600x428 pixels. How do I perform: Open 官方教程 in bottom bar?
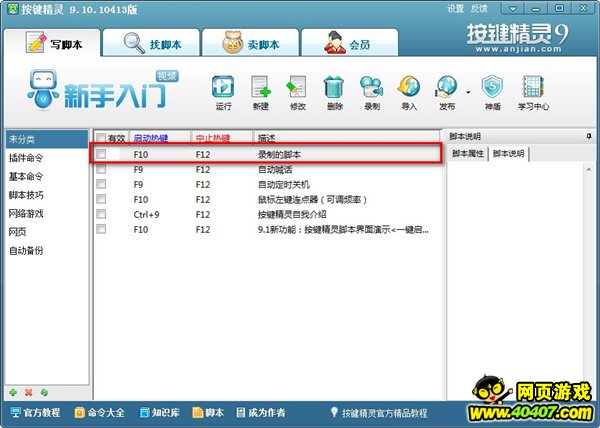tap(35, 412)
